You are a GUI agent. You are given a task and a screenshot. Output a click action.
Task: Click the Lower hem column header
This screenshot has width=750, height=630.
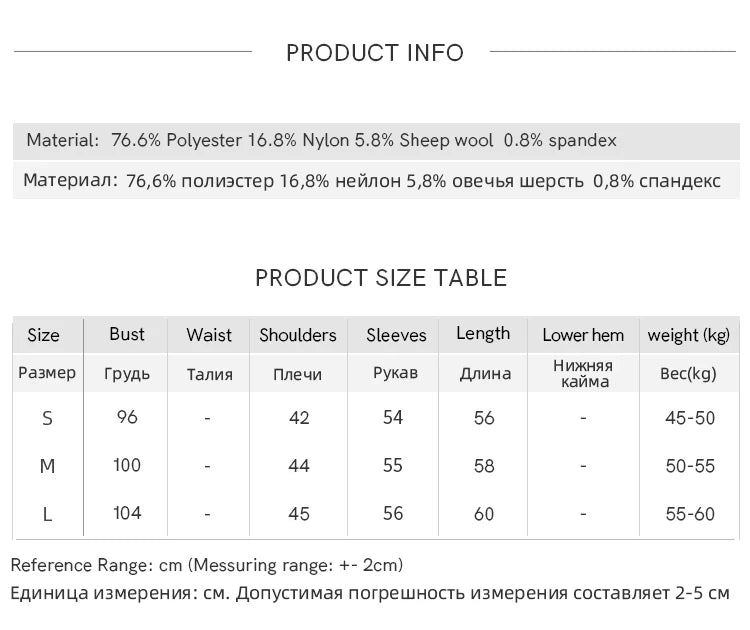(583, 335)
